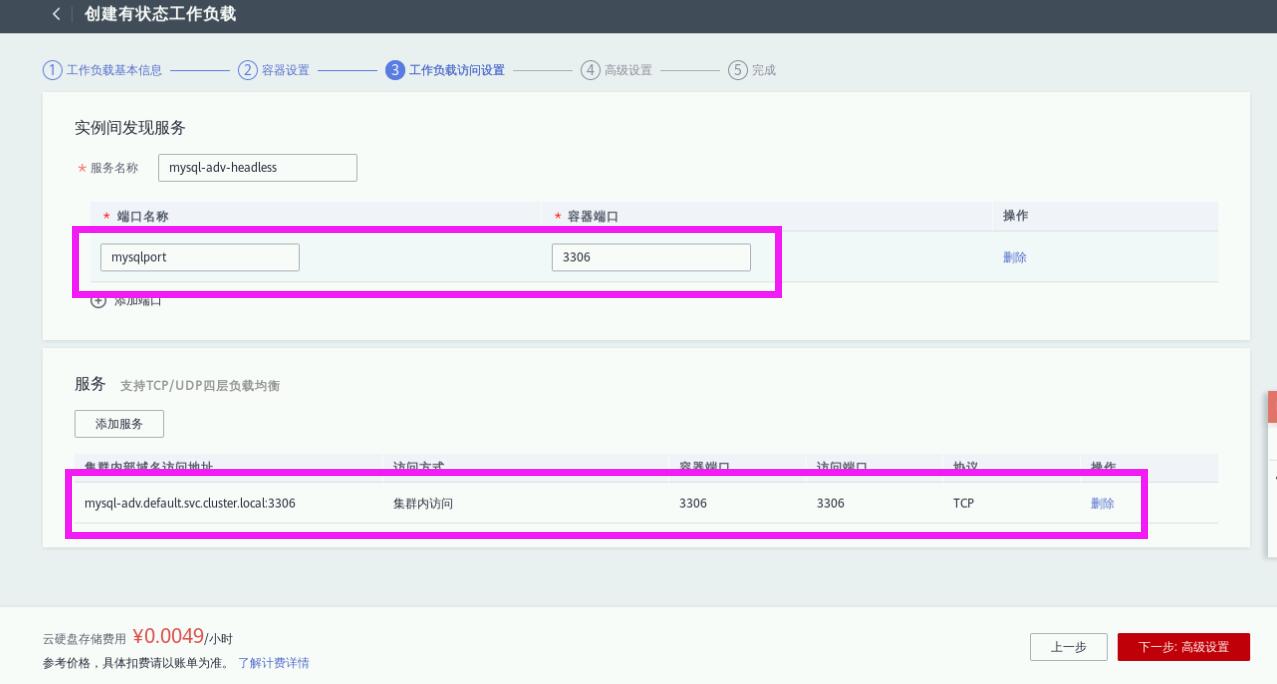Go to step 1 工作负载基本信息
The width and height of the screenshot is (1277, 684).
coord(101,70)
